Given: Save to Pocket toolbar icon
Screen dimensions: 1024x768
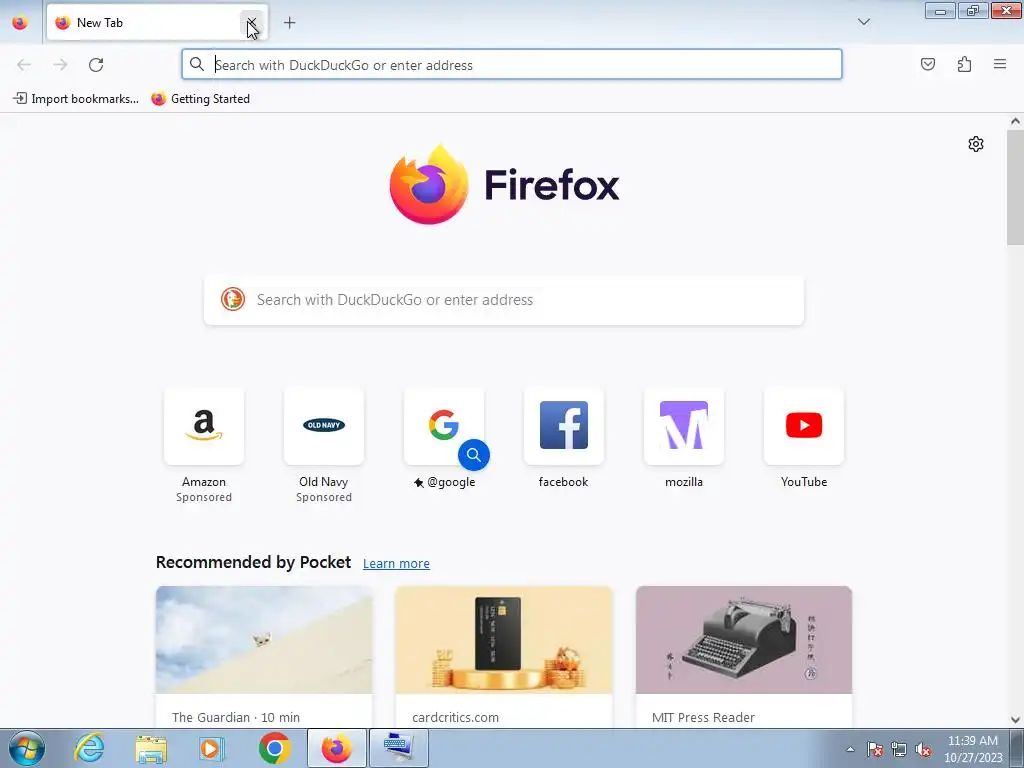Looking at the screenshot, I should (927, 64).
